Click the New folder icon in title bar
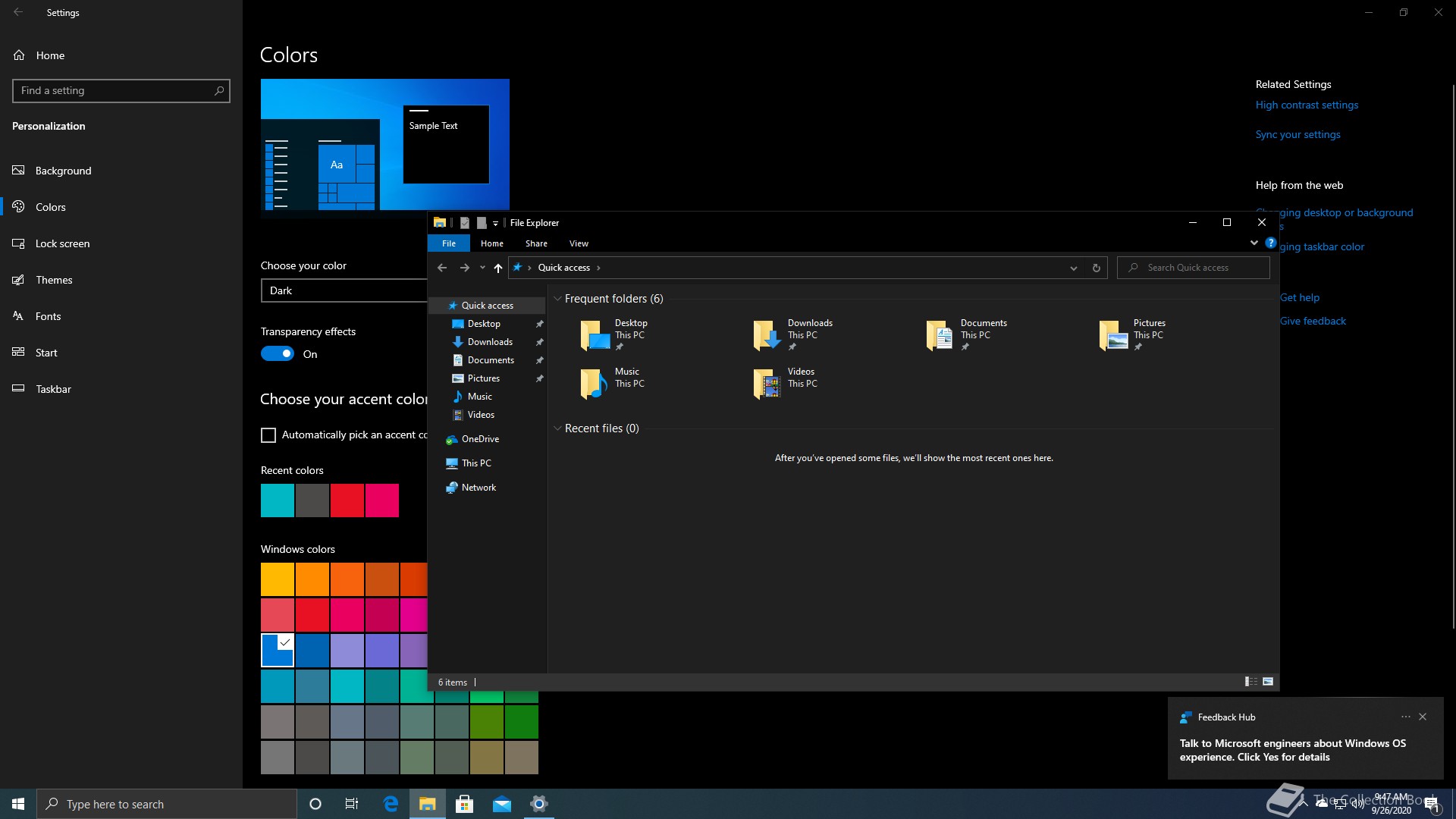 tap(482, 223)
